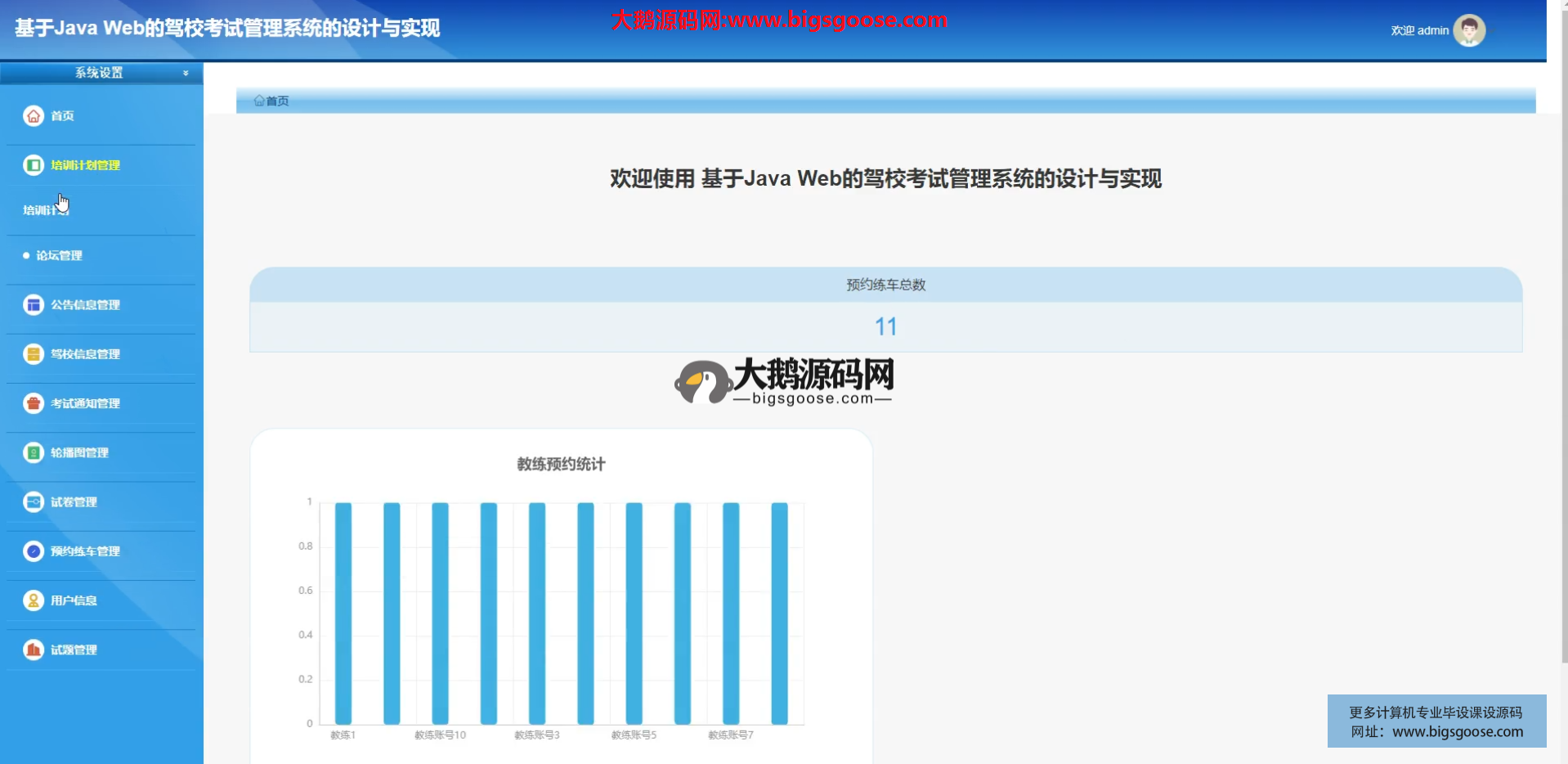Click the 试卷管理 icon
The image size is (1568, 764).
[34, 502]
